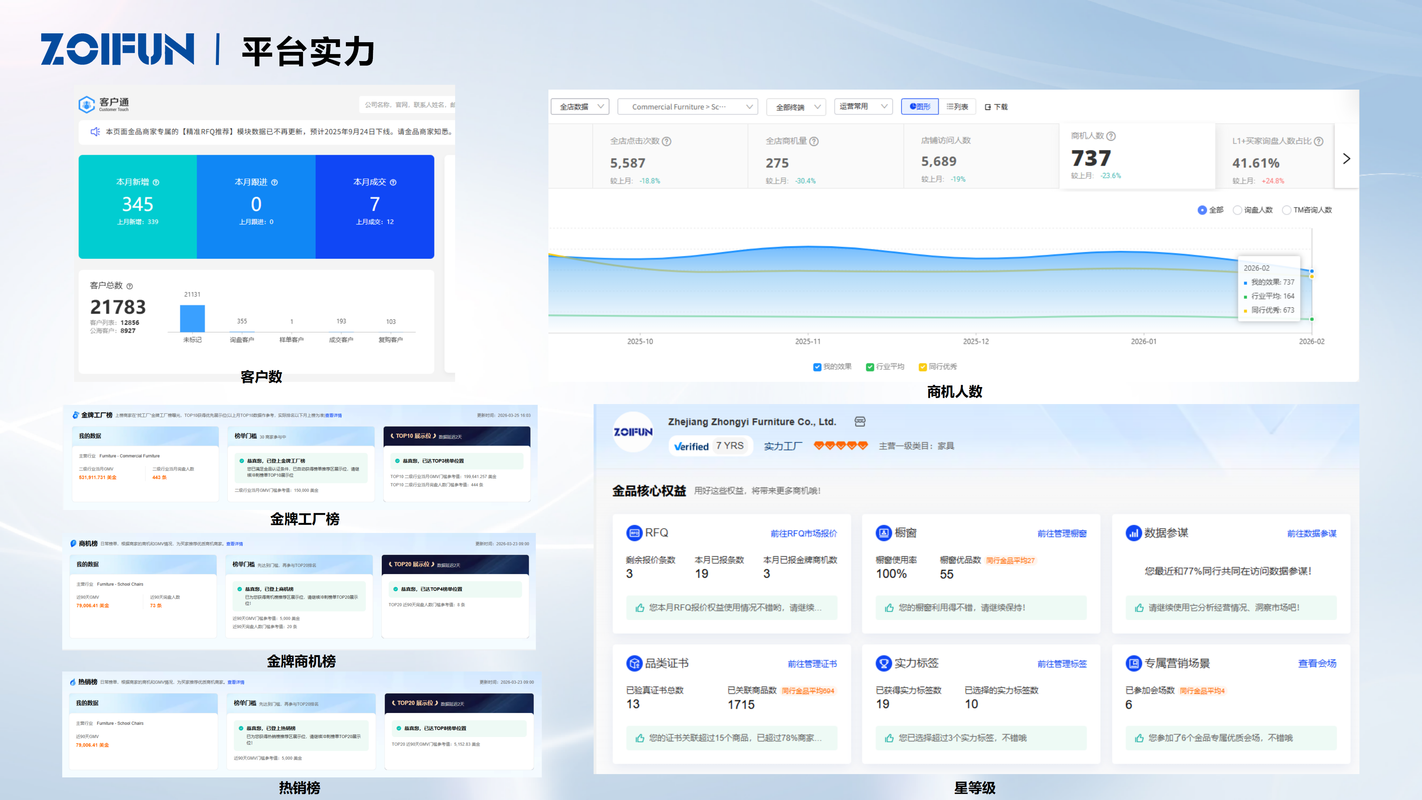Select the 店铺访问人数 metric card

pos(980,156)
